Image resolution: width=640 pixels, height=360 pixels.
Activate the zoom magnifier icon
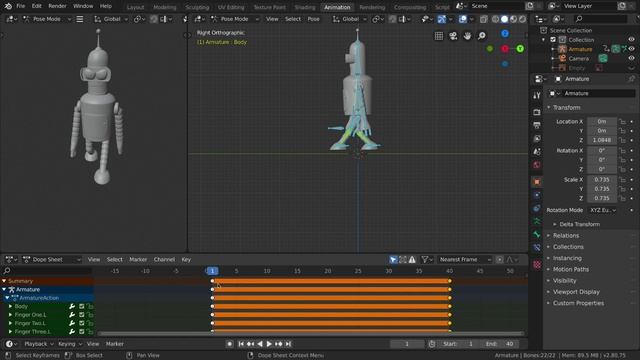(482, 36)
